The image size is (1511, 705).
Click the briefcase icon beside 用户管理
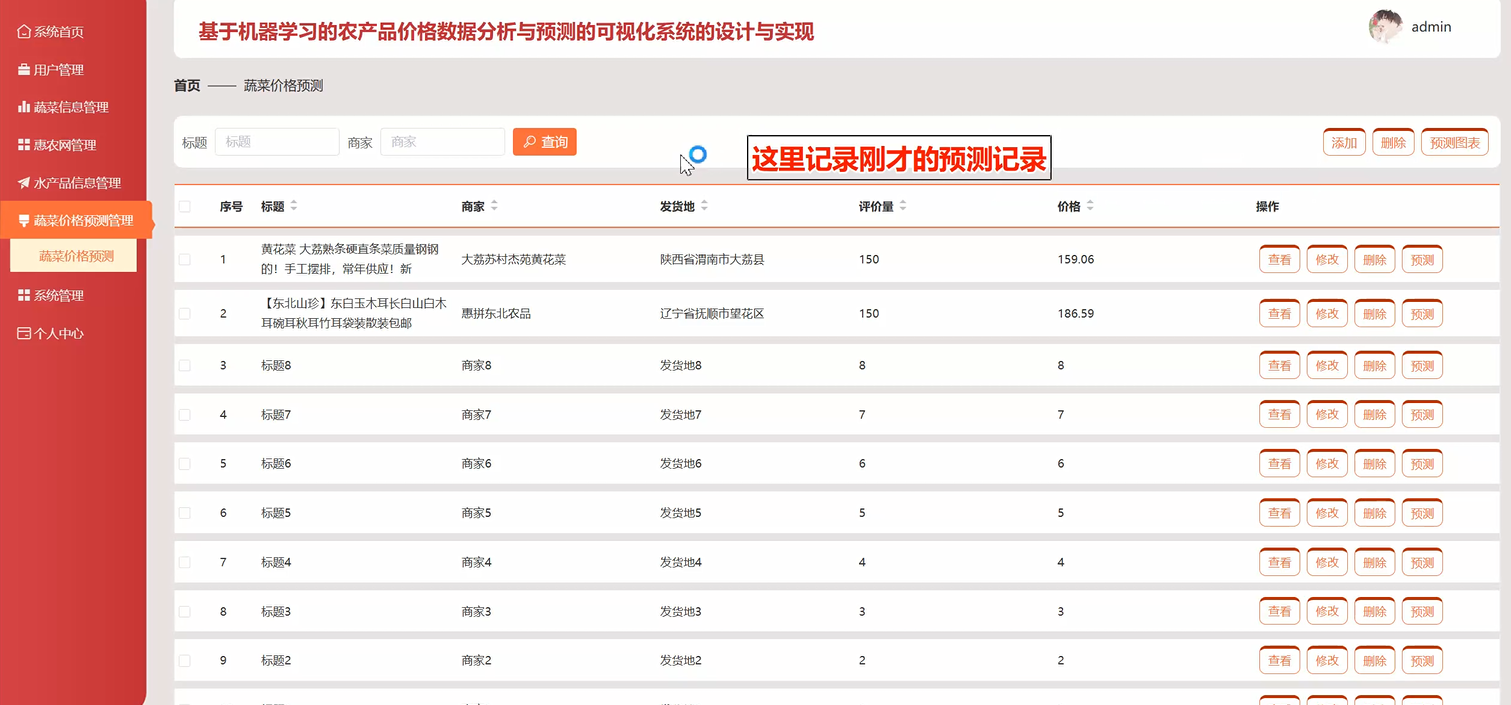(24, 70)
